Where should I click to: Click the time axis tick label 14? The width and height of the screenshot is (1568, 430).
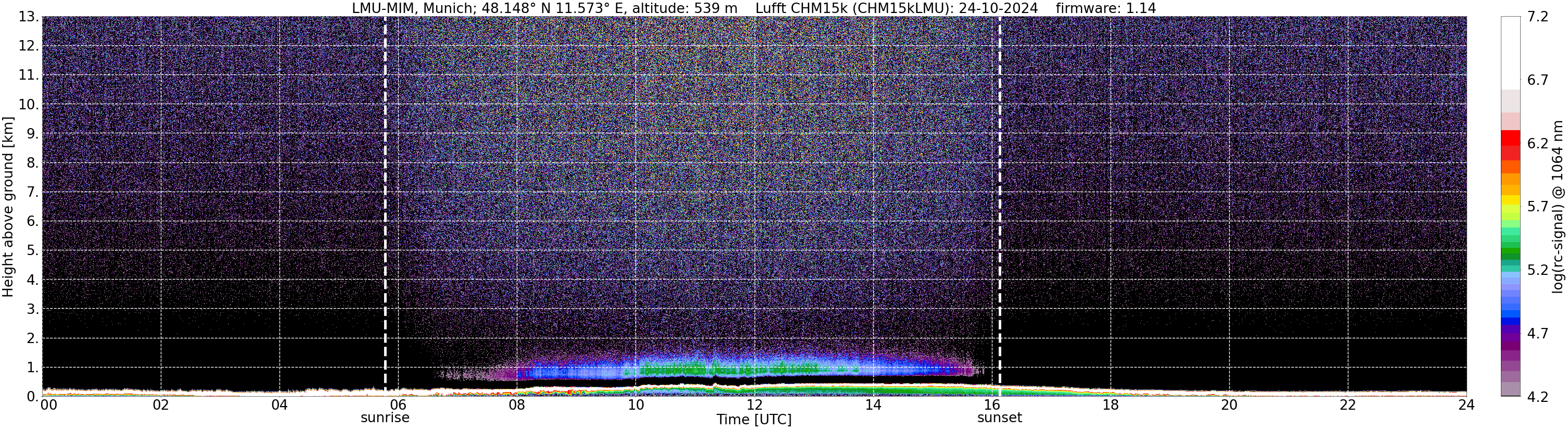873,405
